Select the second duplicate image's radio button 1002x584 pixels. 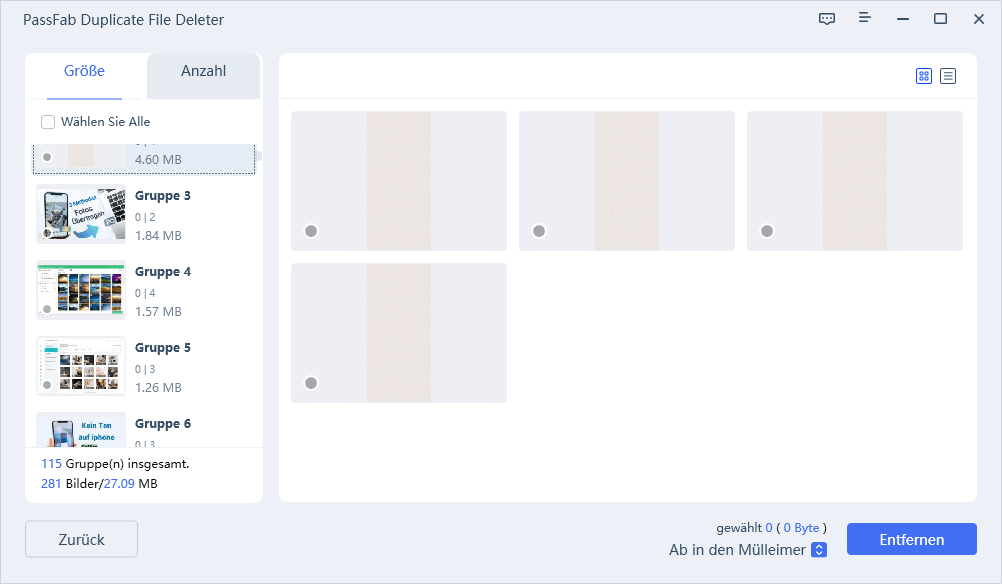539,231
